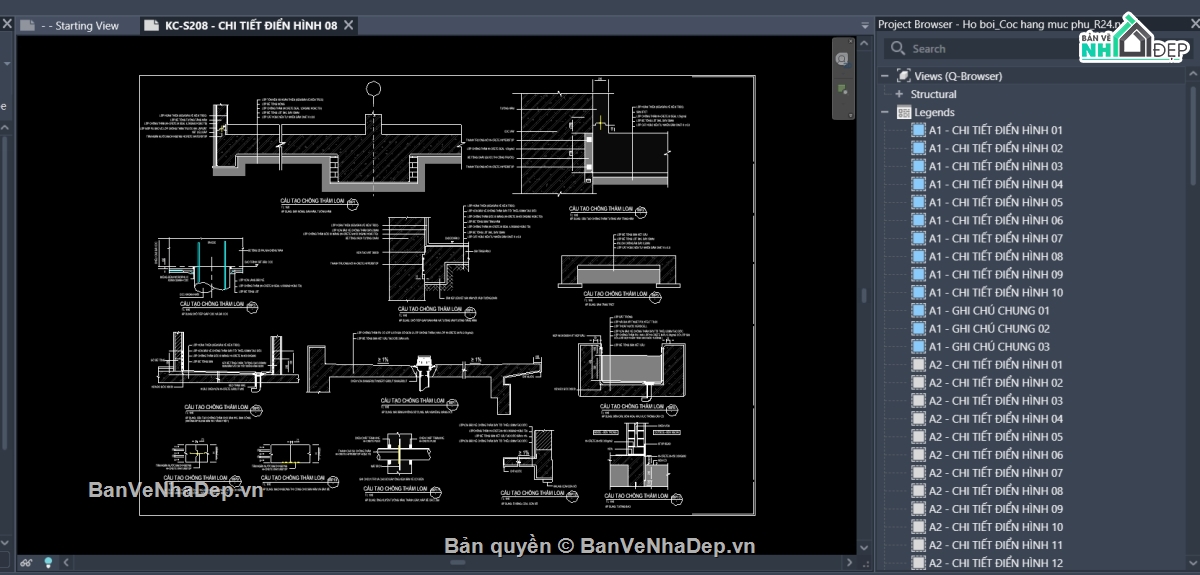Click icon of A1 - CHI TIẾT ĐIỂN HÌNH 01
This screenshot has height=575, width=1200.
919,130
